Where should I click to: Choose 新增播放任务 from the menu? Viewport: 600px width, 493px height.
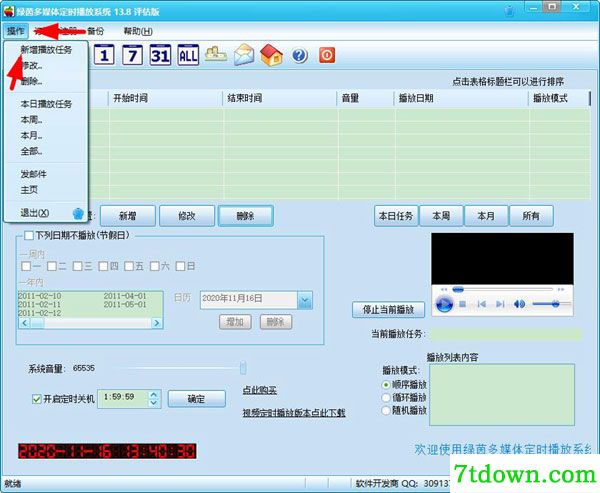pos(46,50)
